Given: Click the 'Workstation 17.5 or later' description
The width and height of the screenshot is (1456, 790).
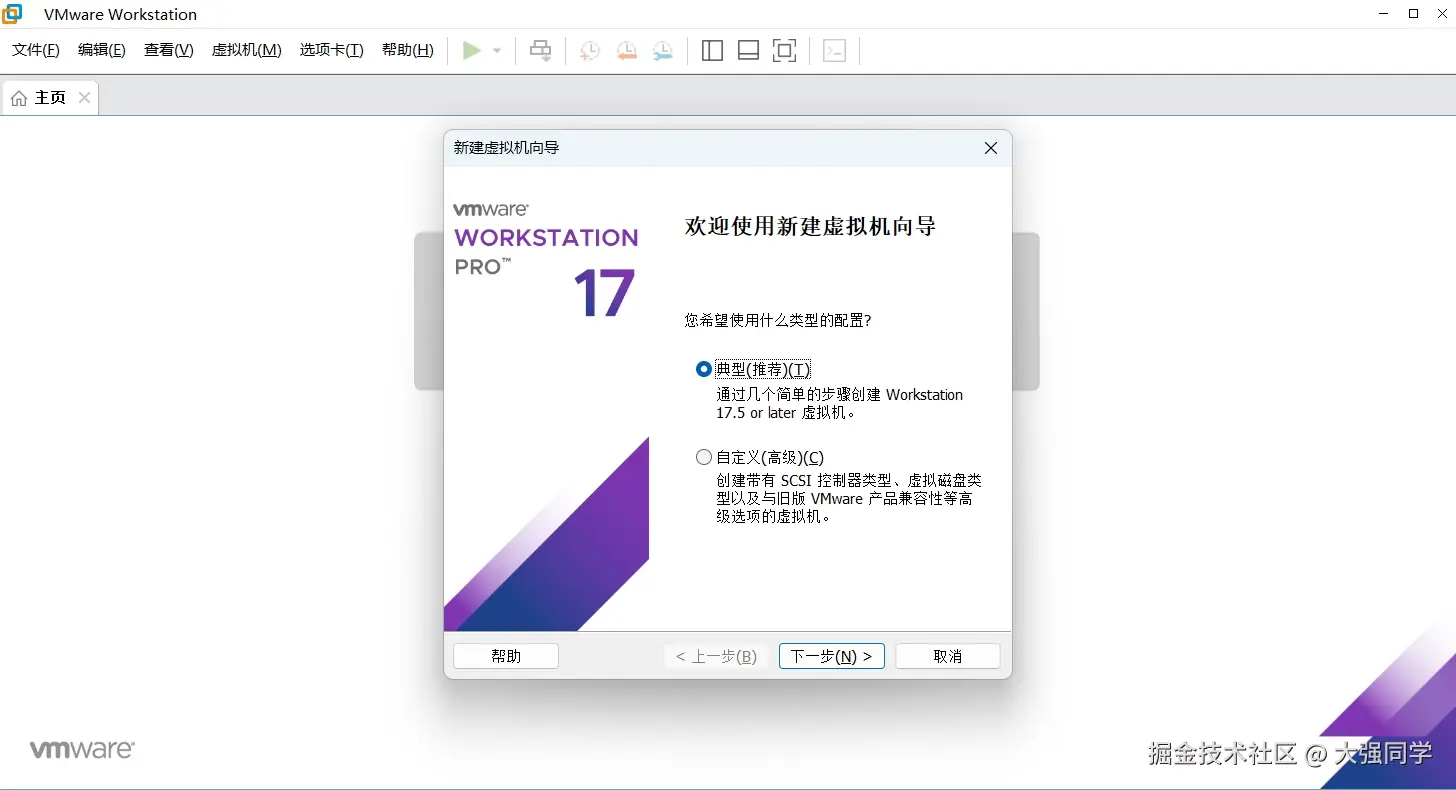Looking at the screenshot, I should 840,404.
